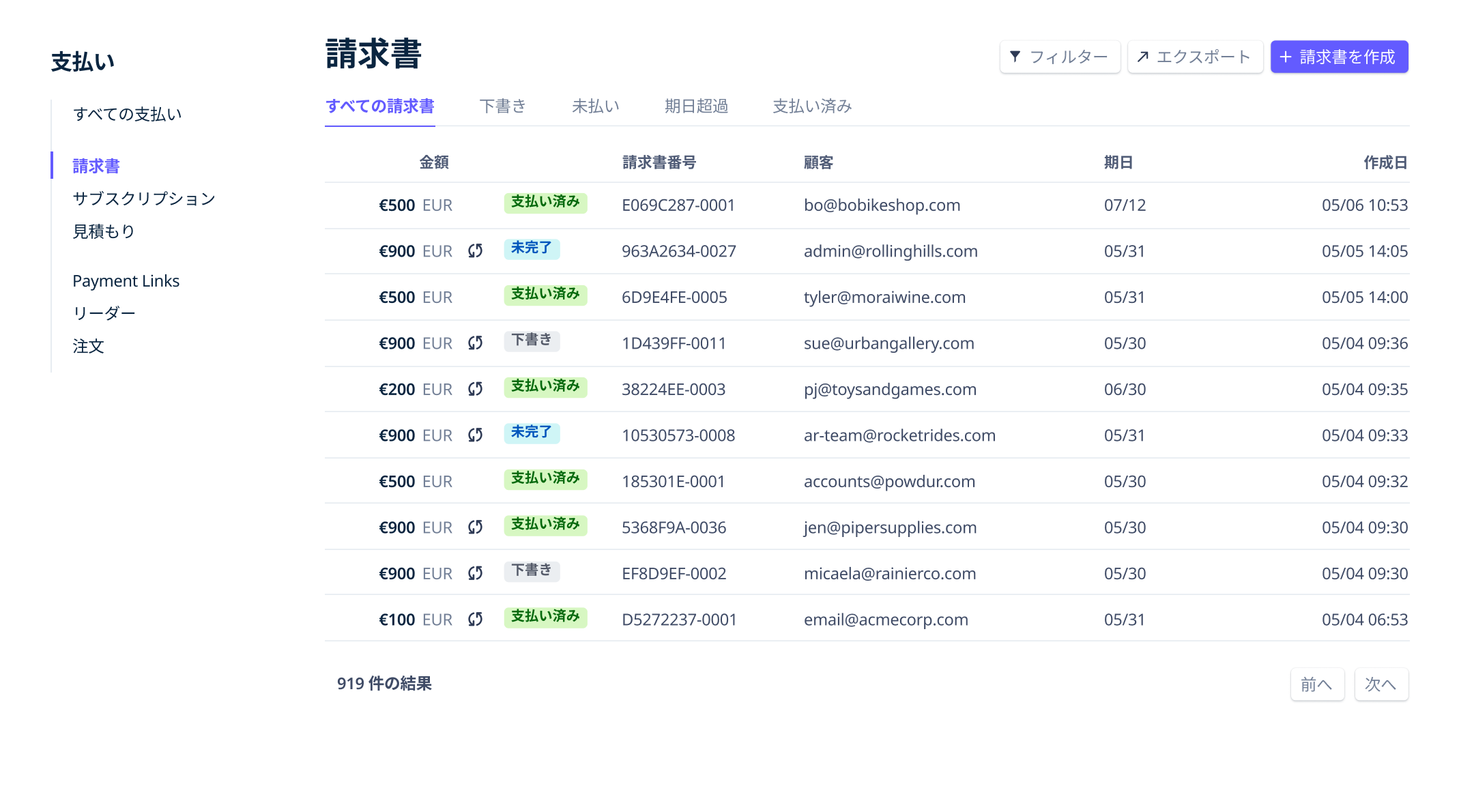Go to サブスクリプション in sidebar
The image size is (1474, 812).
pos(144,199)
